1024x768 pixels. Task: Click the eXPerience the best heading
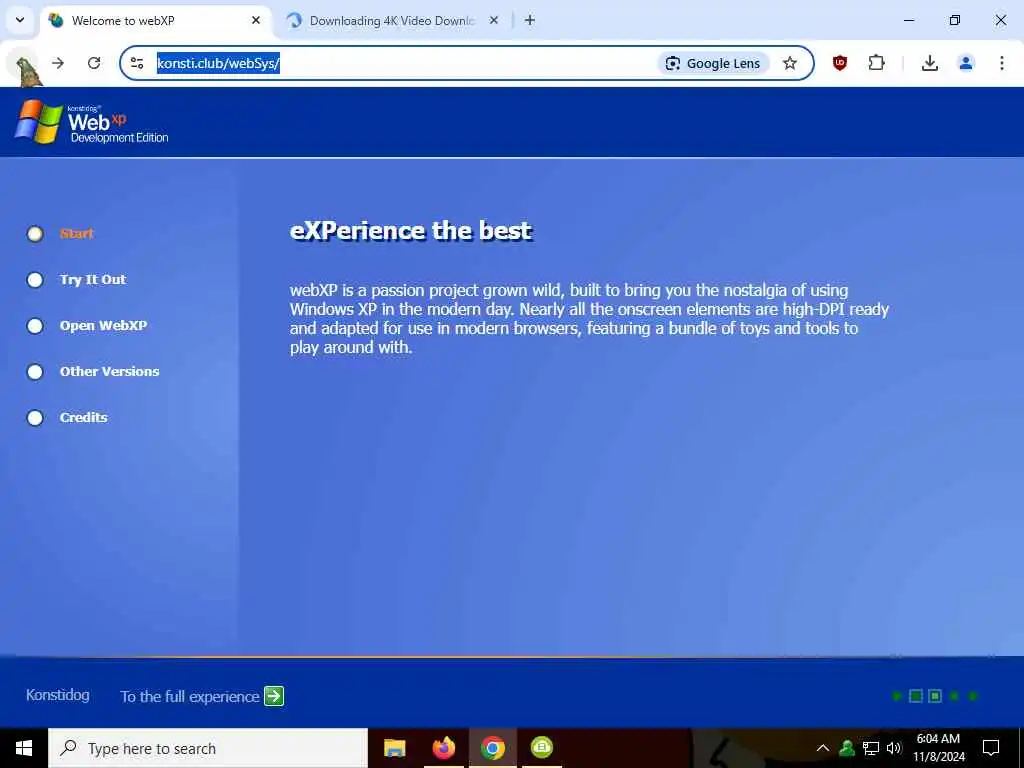(411, 231)
